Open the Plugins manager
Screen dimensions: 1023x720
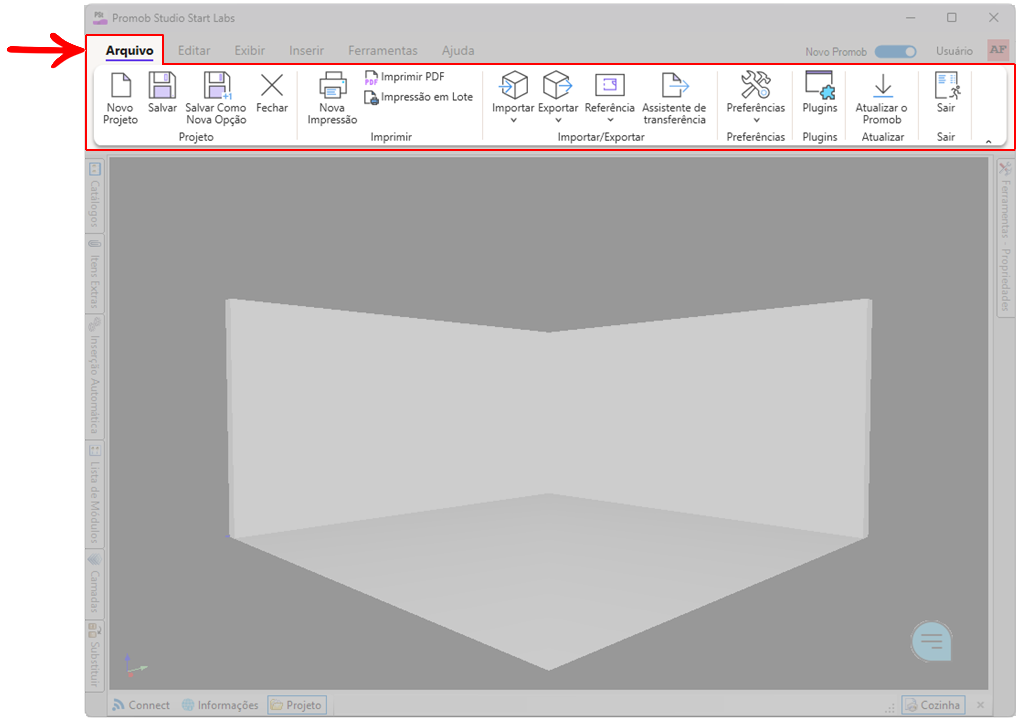click(819, 93)
